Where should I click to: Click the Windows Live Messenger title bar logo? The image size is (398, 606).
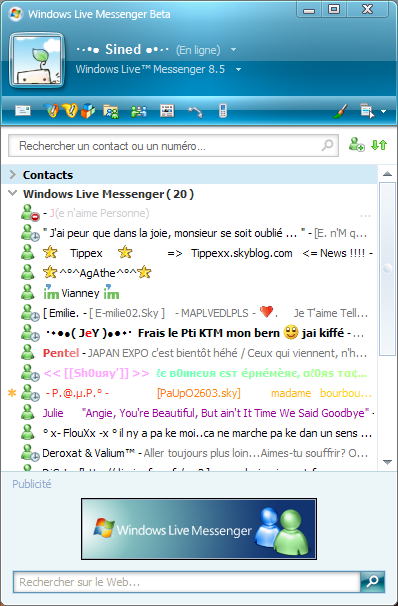[x=16, y=14]
